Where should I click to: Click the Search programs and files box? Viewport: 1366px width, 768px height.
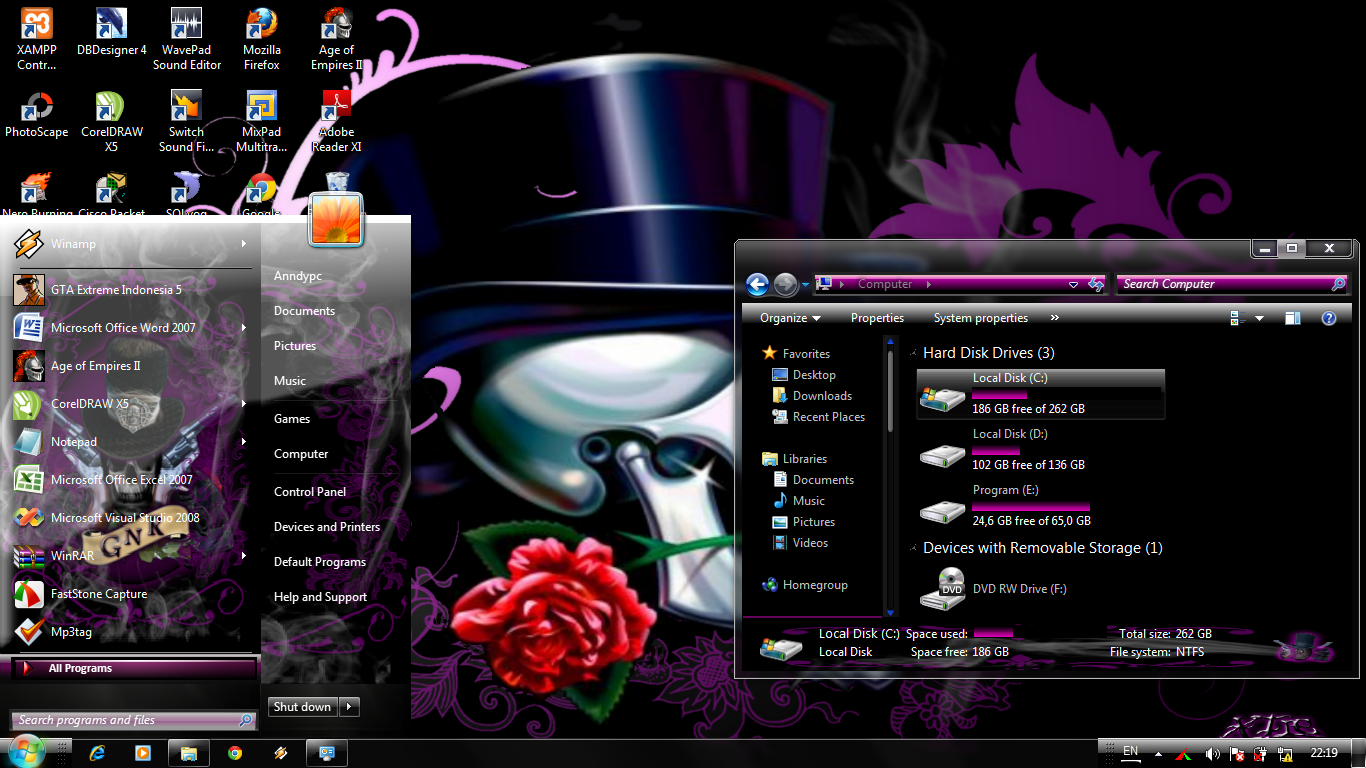pos(134,720)
